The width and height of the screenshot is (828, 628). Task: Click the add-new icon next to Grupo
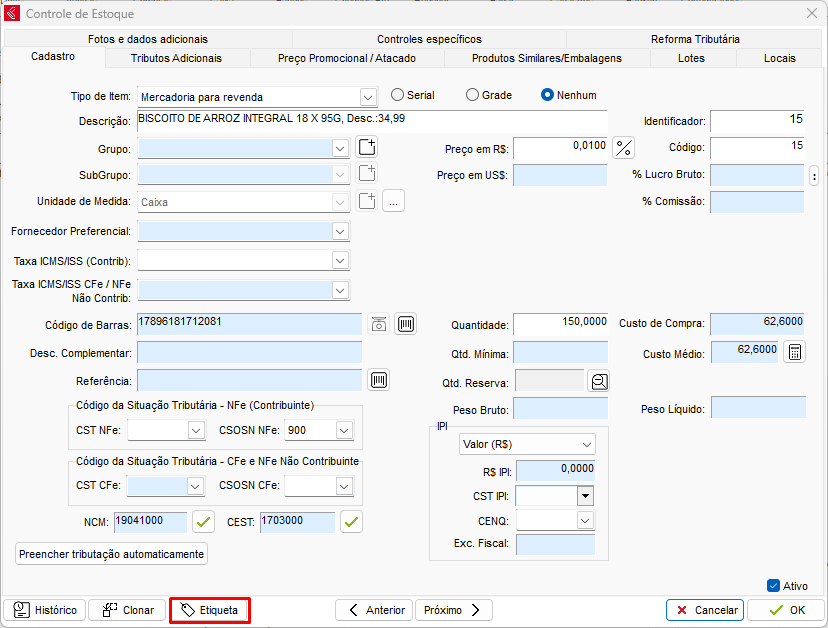pyautogui.click(x=367, y=148)
